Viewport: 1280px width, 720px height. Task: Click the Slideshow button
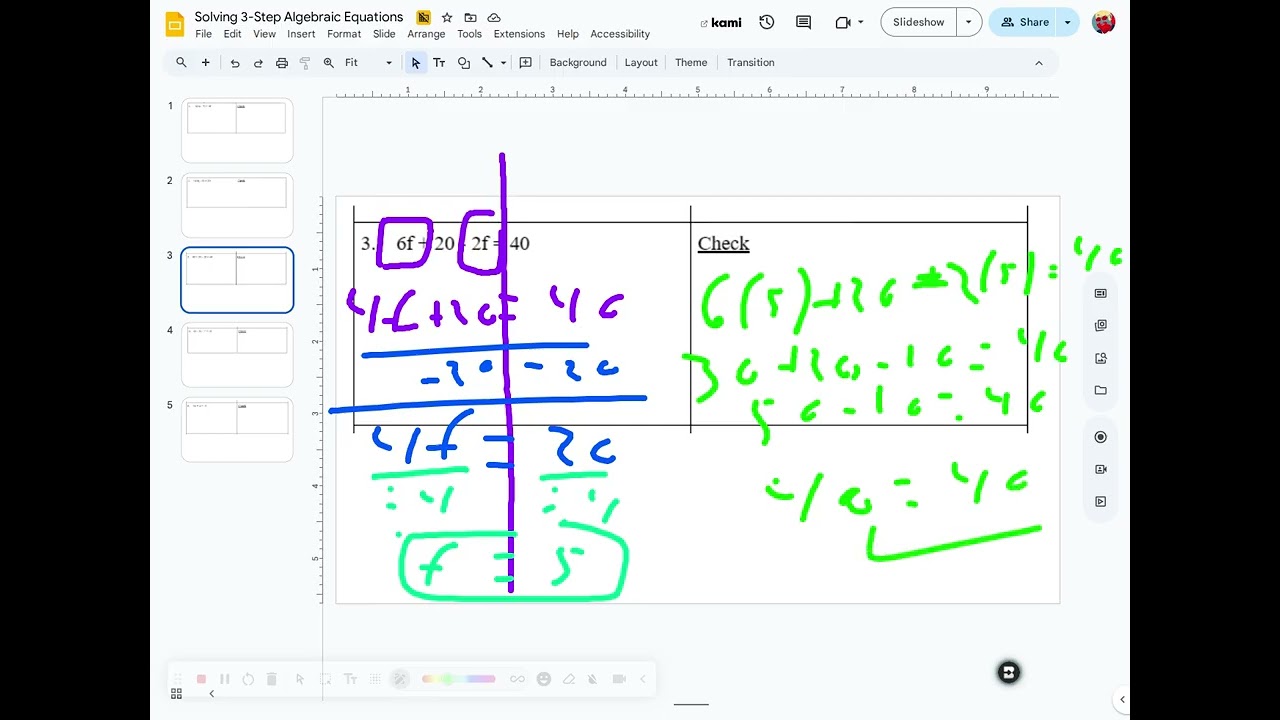[918, 22]
